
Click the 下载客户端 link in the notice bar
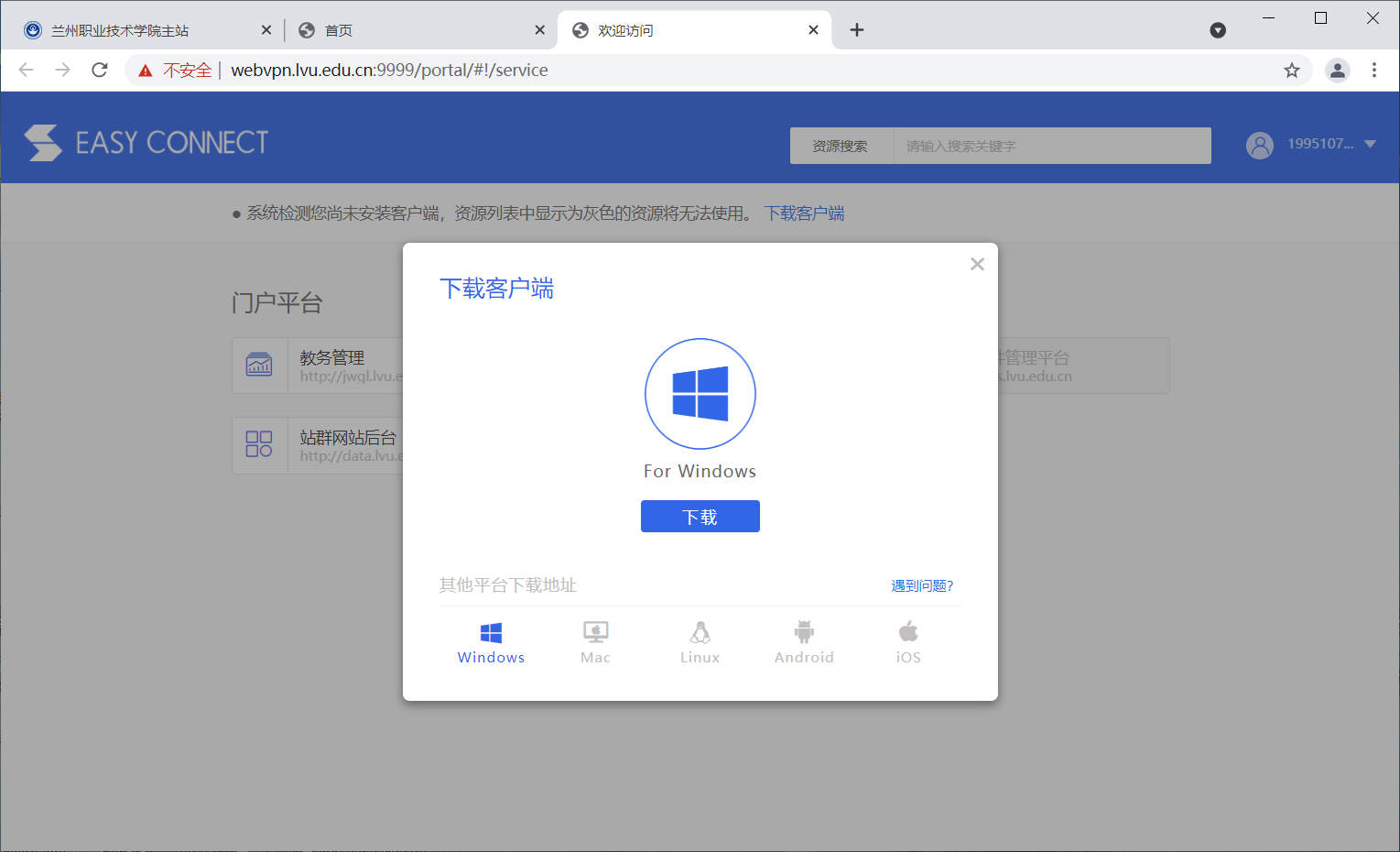tap(805, 213)
